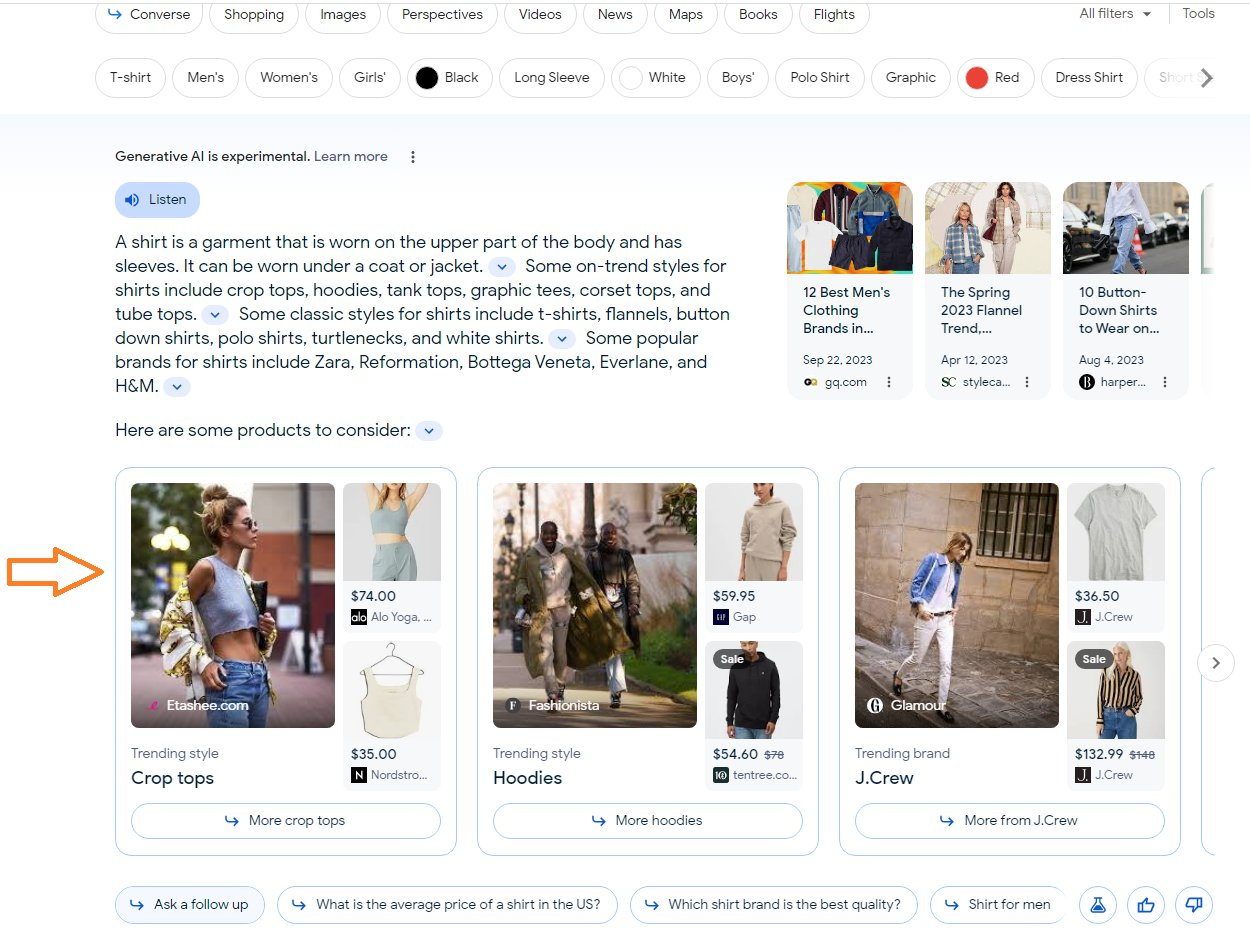Show next product cards with right arrow
Image resolution: width=1250 pixels, height=937 pixels.
[1216, 663]
